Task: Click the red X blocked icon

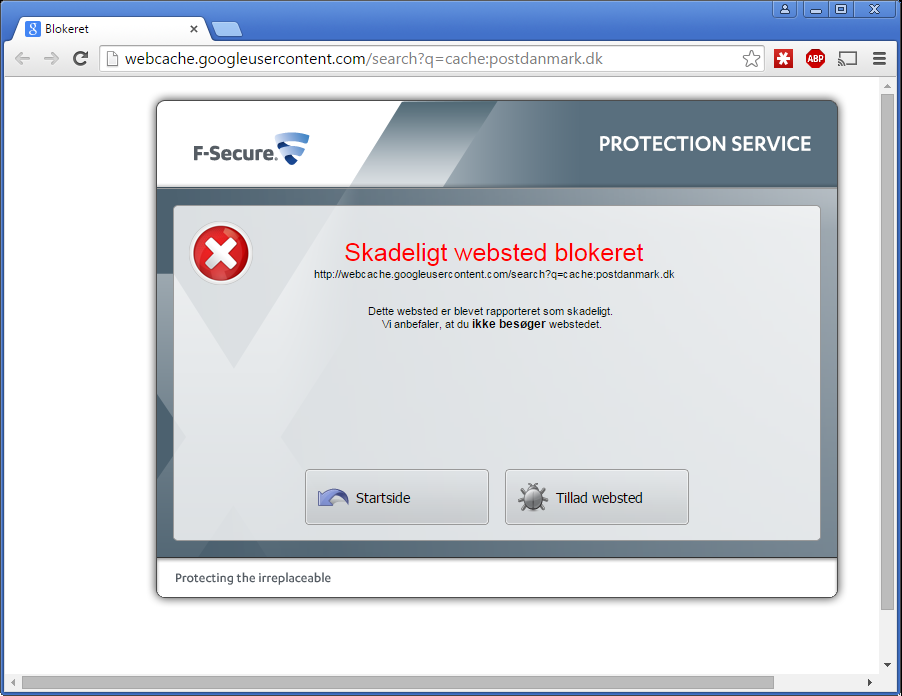Action: click(x=221, y=254)
